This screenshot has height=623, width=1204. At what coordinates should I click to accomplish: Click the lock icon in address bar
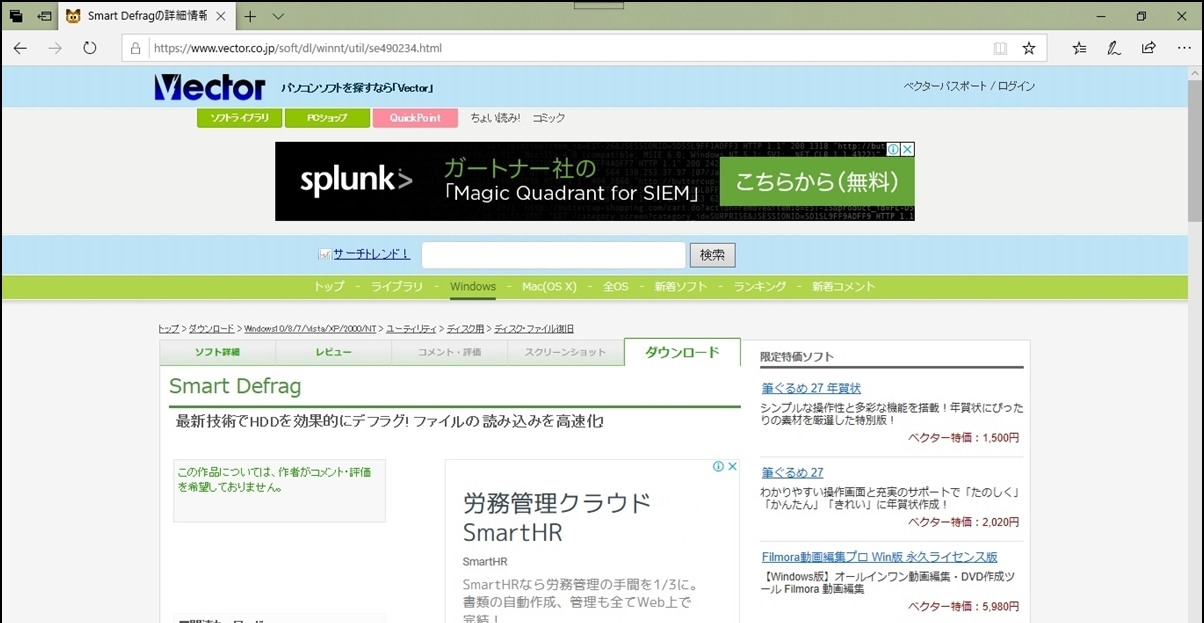(x=136, y=48)
